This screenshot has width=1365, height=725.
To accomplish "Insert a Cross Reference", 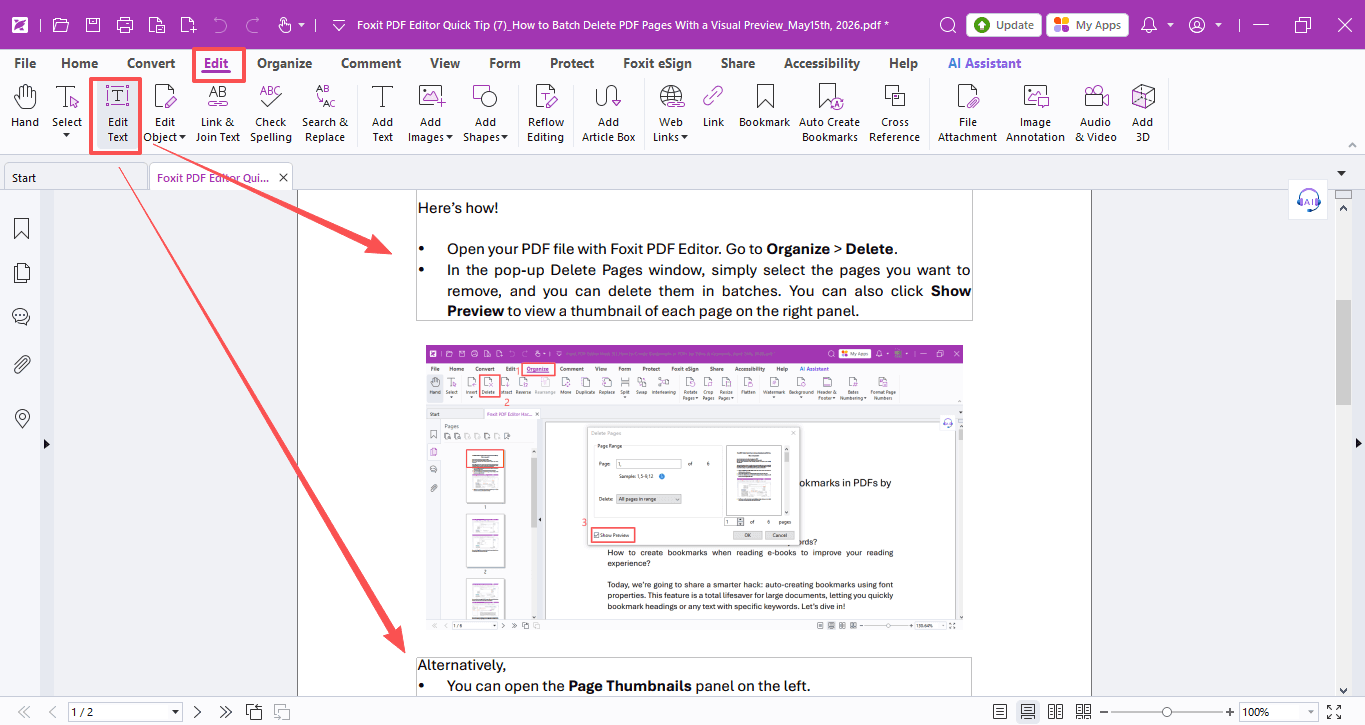I will [x=895, y=114].
